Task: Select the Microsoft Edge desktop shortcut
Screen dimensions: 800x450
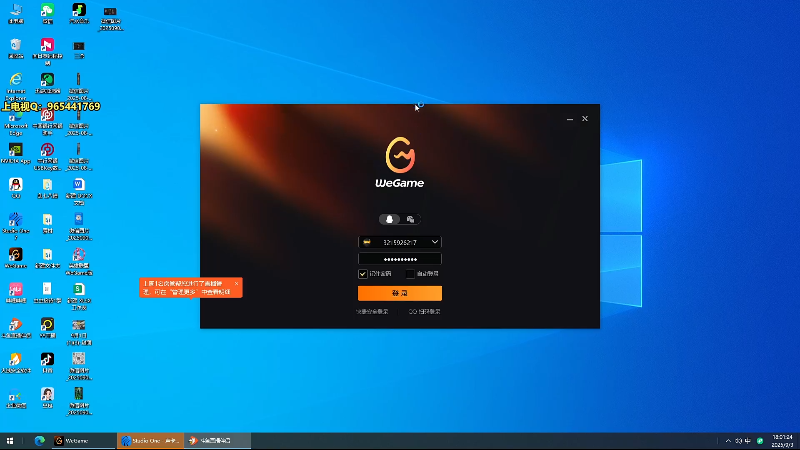Action: [x=16, y=121]
